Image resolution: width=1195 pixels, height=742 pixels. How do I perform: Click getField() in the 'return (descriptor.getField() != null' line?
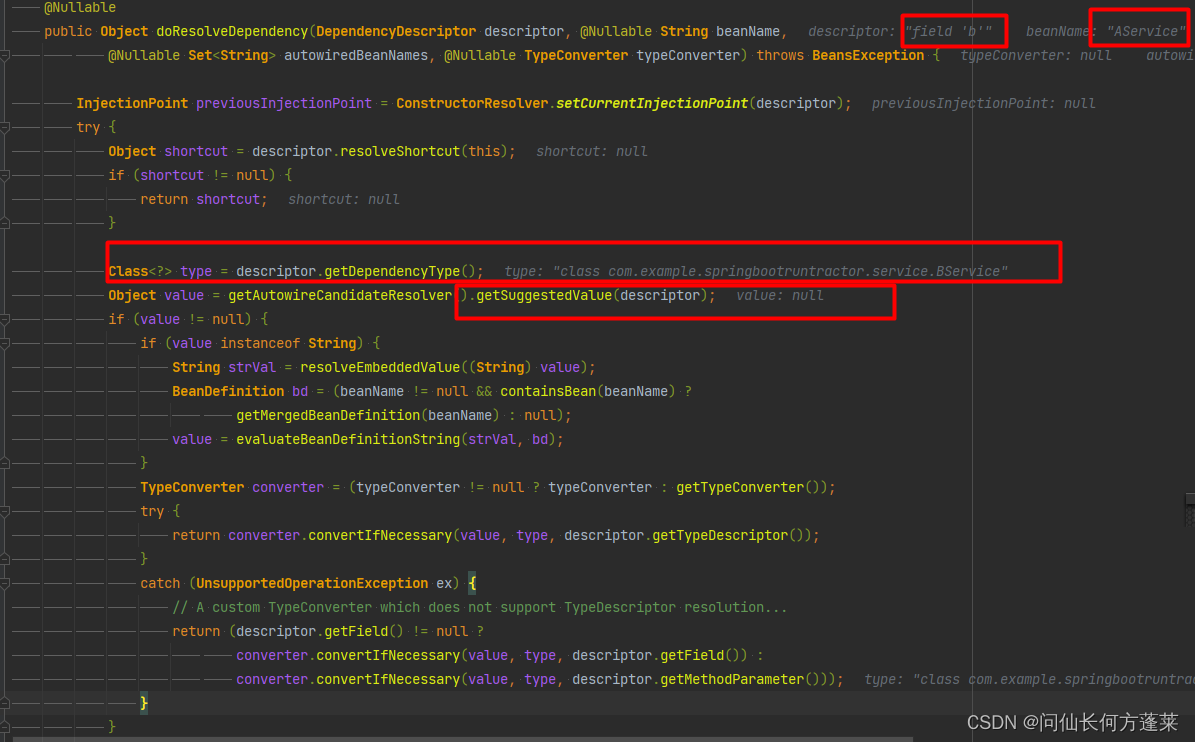pyautogui.click(x=364, y=632)
